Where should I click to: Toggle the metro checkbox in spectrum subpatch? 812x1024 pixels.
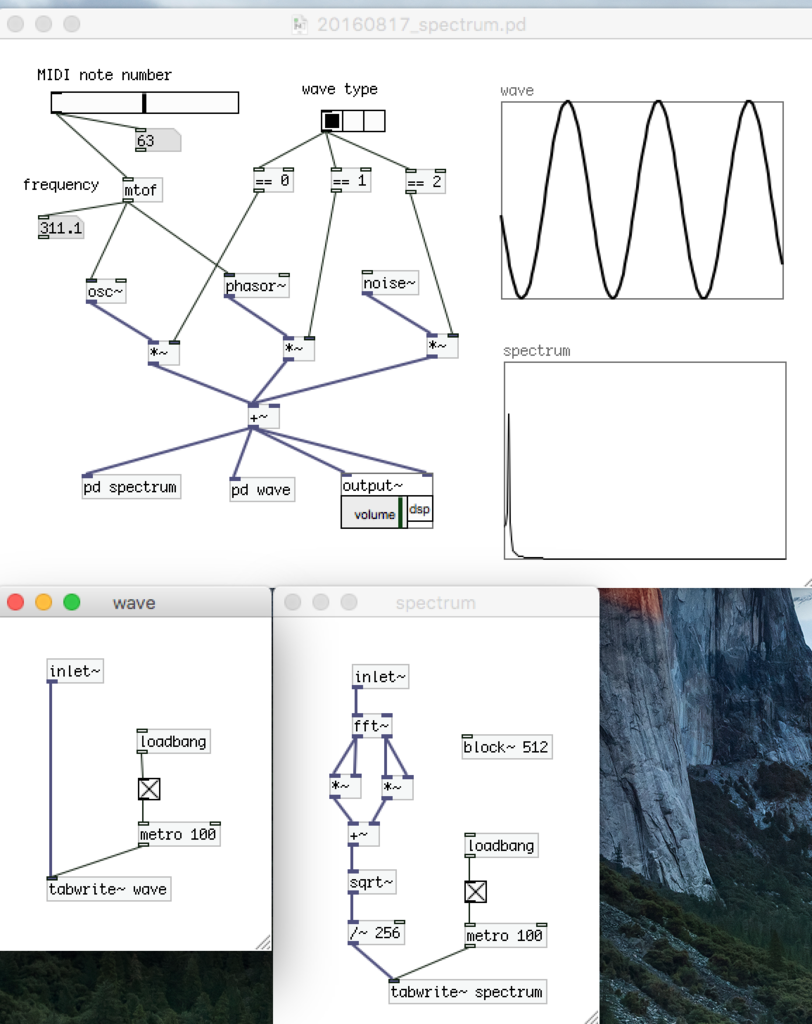(x=473, y=890)
